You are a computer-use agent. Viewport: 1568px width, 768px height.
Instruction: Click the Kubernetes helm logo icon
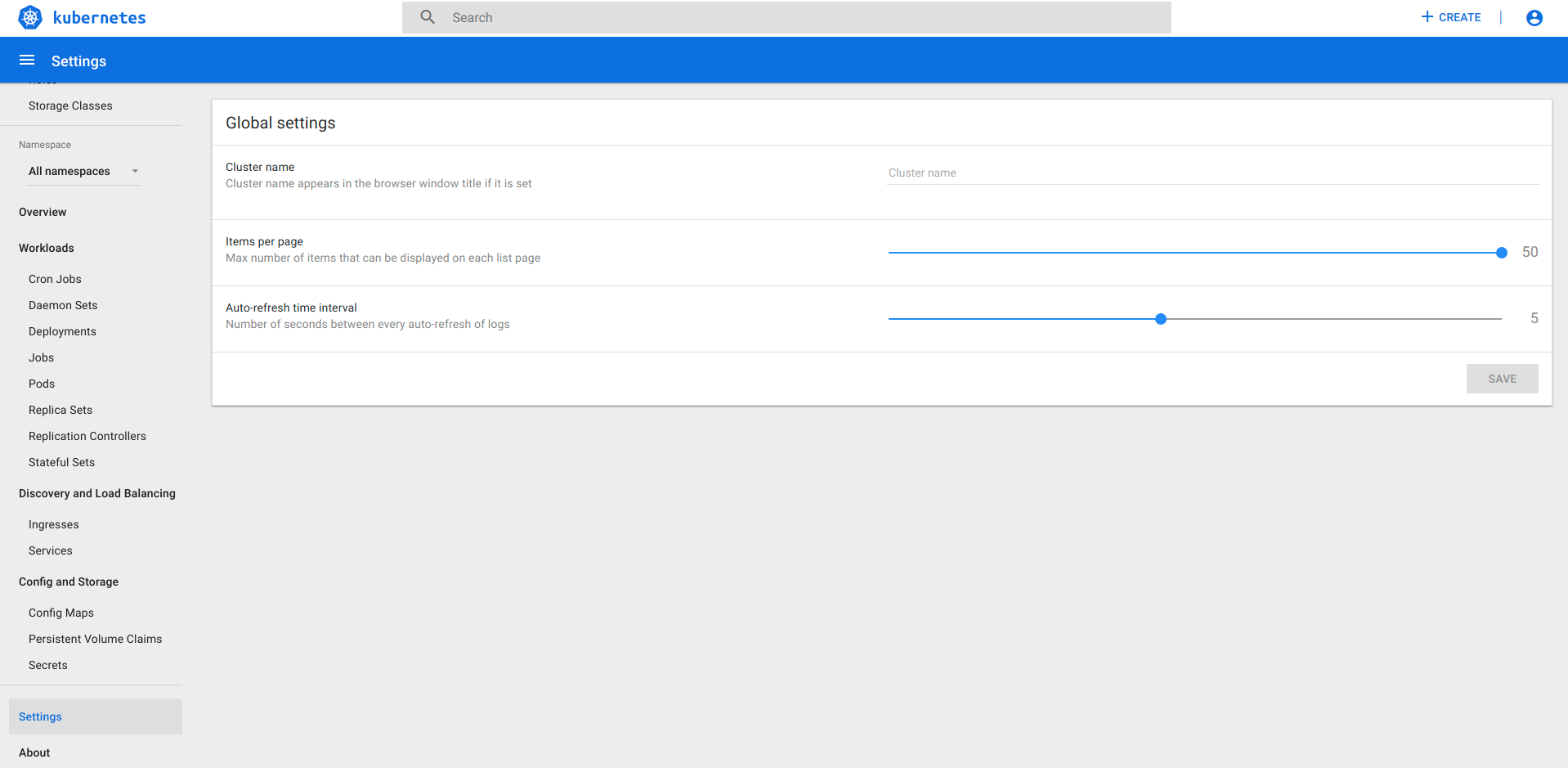point(30,17)
